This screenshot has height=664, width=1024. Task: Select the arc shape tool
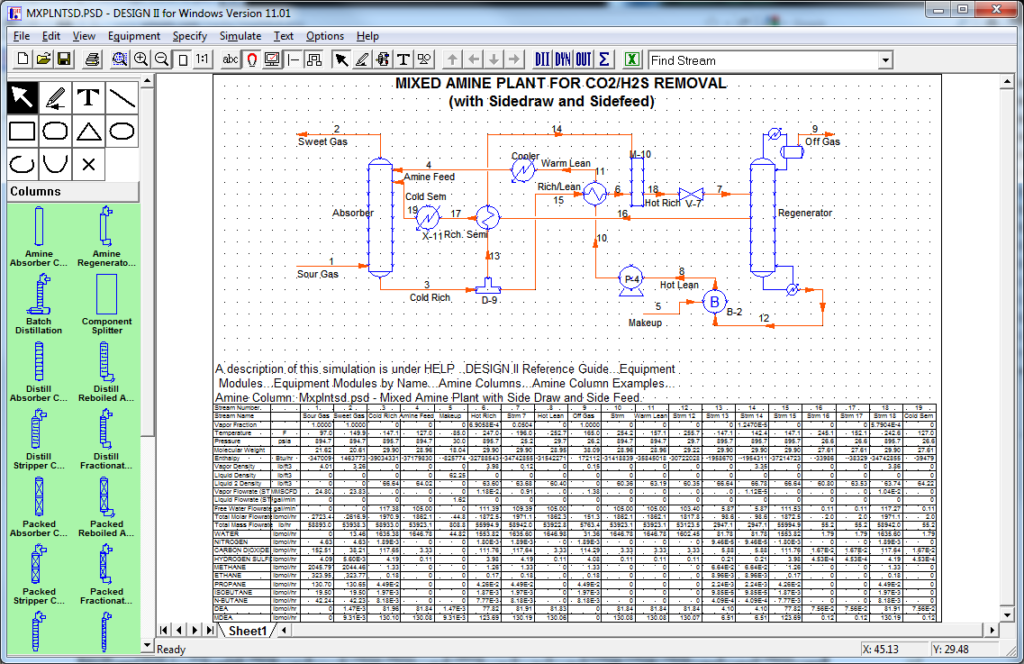pos(22,165)
